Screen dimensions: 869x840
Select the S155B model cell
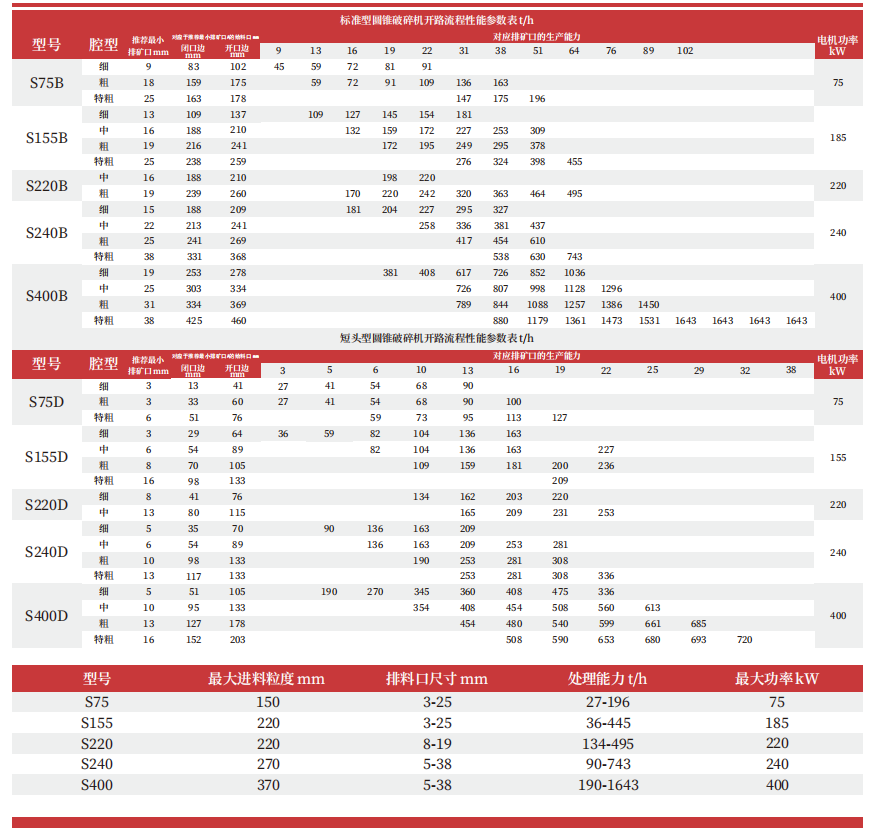(46, 137)
